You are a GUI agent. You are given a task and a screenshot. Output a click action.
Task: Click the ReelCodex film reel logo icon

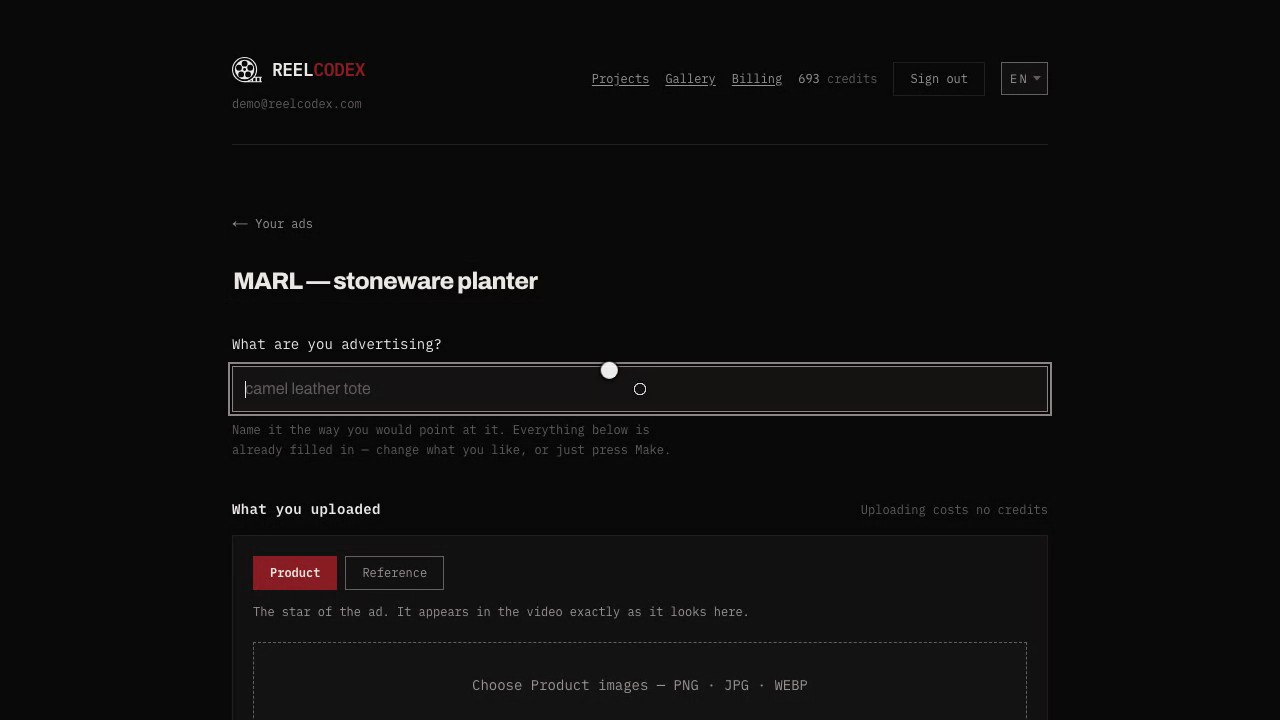[x=246, y=69]
